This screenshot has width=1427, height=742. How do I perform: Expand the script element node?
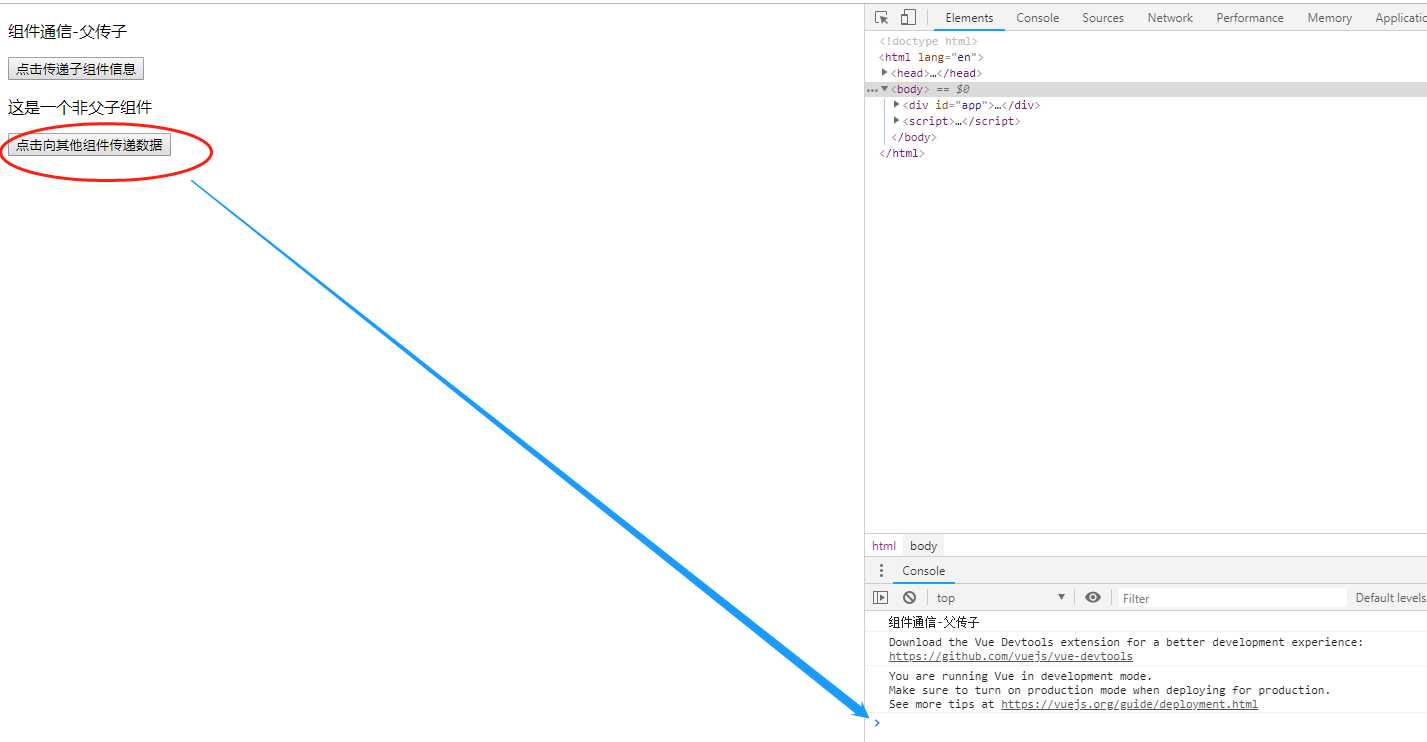coord(897,121)
